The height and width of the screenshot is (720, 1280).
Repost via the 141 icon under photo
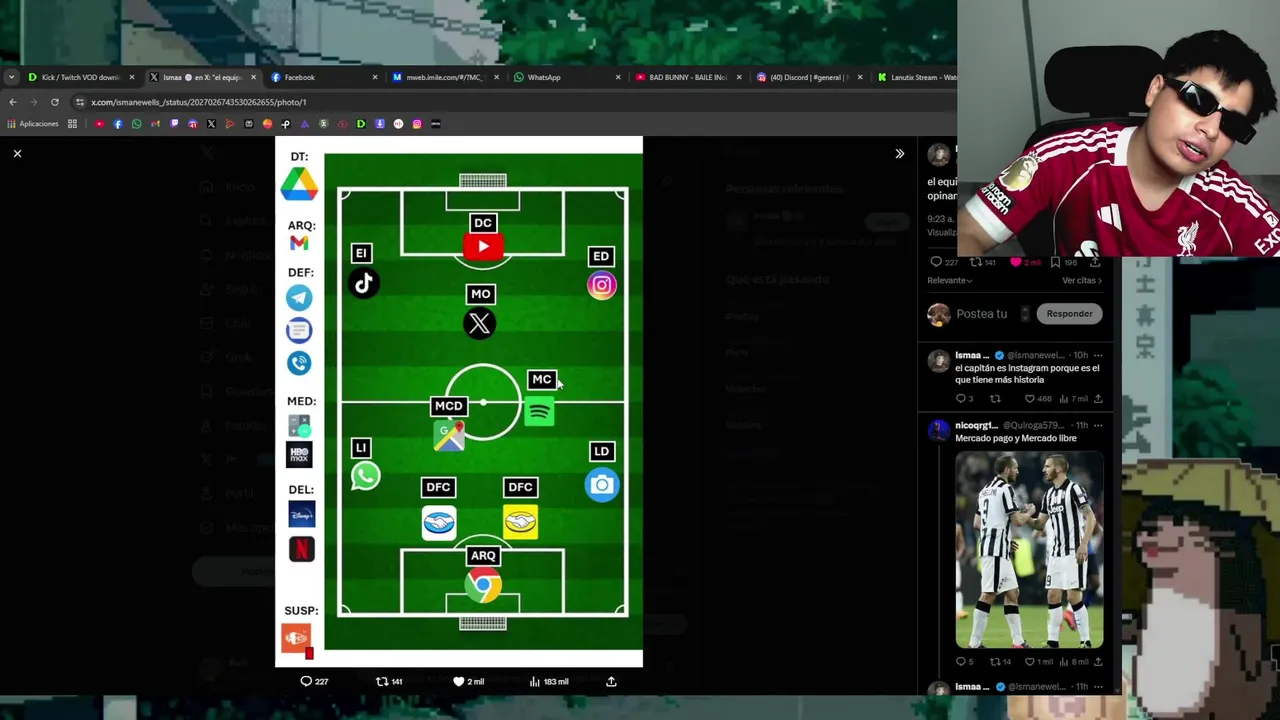(388, 681)
